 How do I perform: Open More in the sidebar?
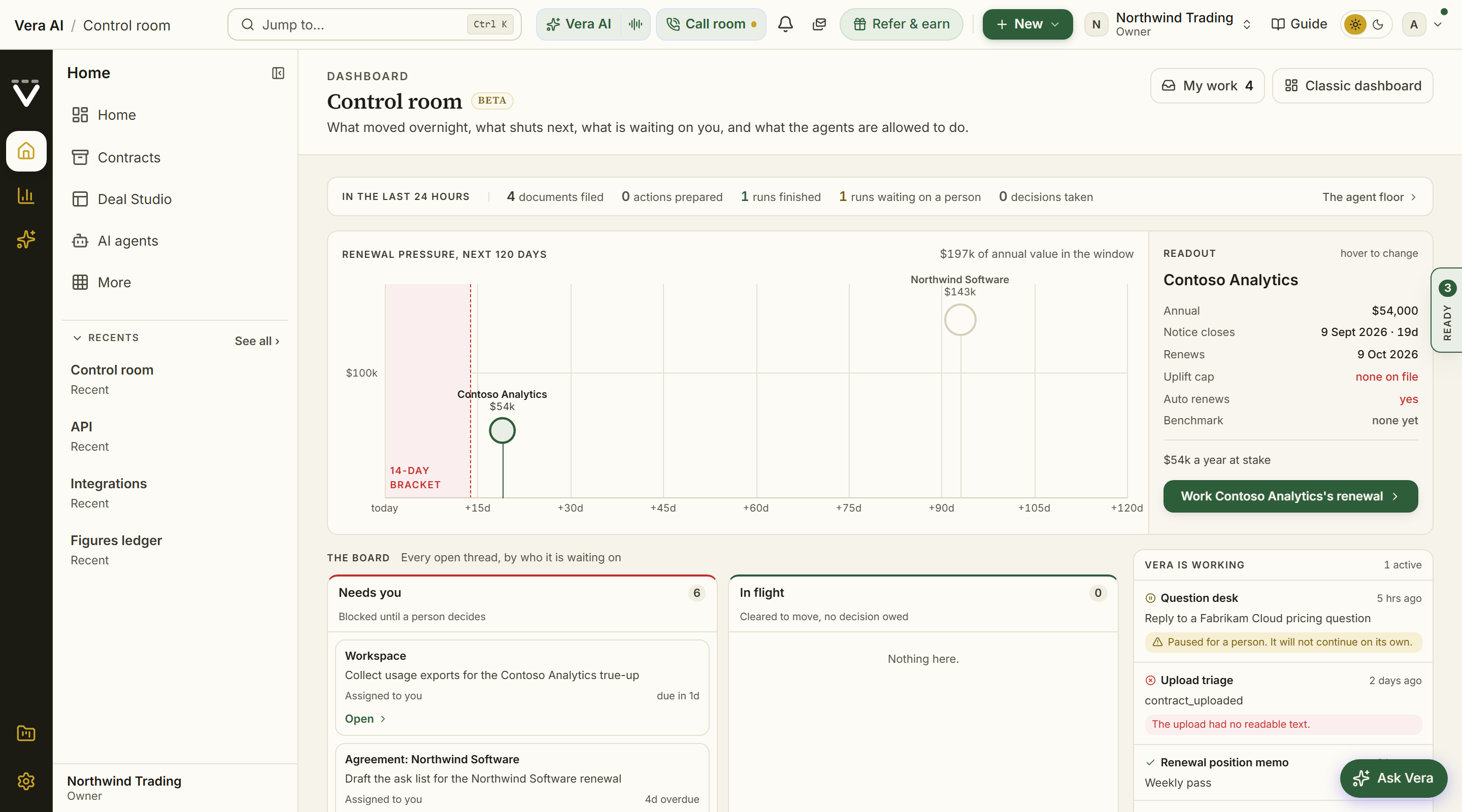175,283
